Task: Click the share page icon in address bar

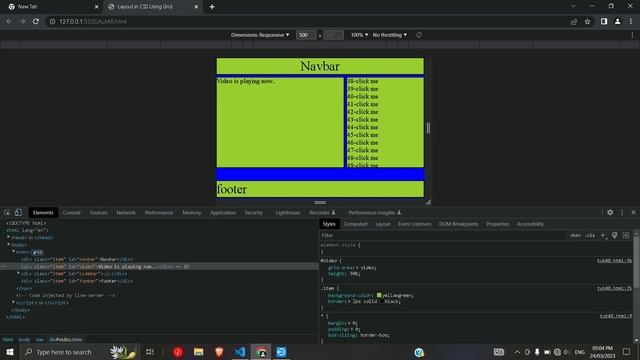Action: point(574,21)
